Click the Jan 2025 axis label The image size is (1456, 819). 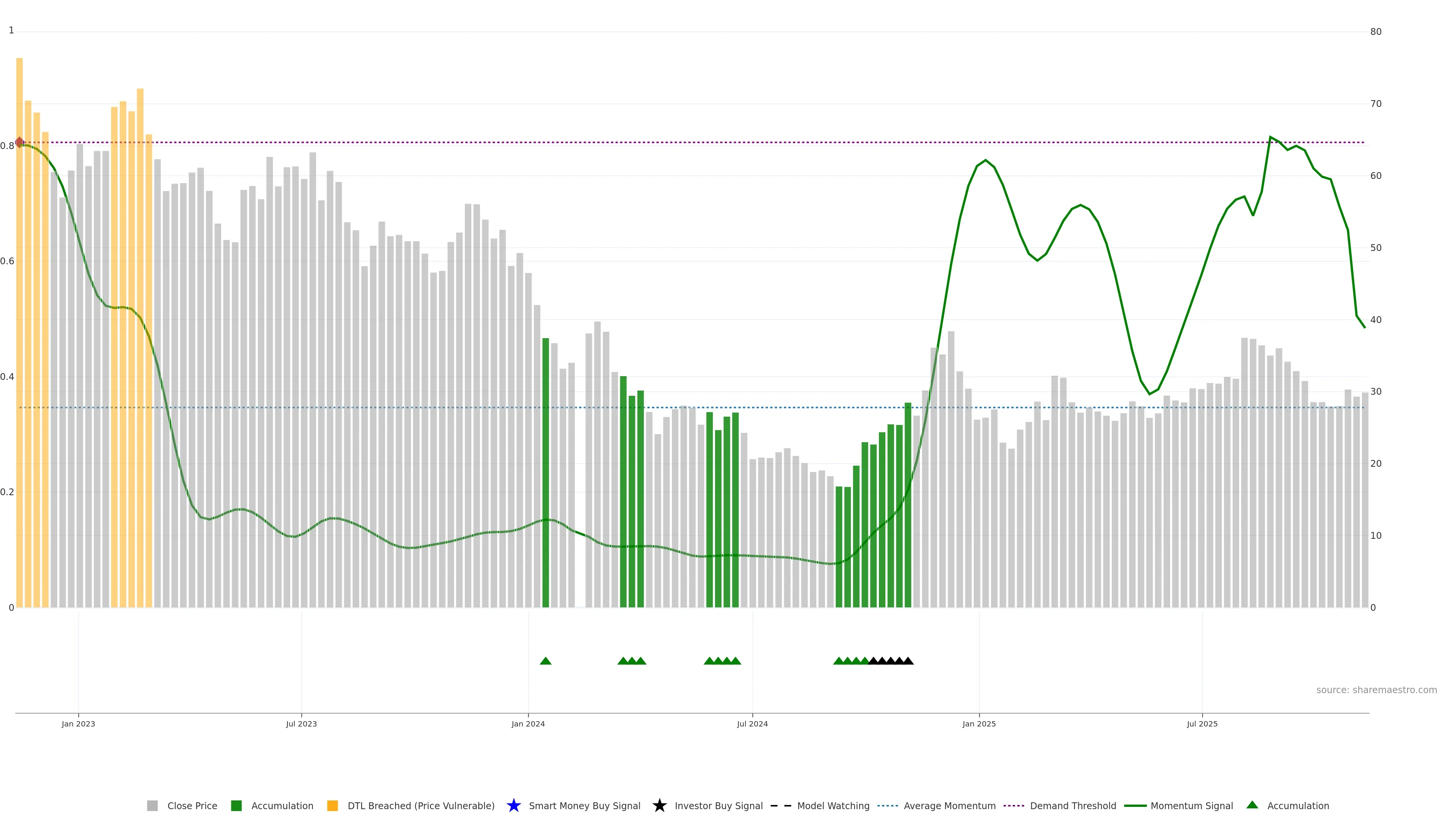click(x=979, y=723)
